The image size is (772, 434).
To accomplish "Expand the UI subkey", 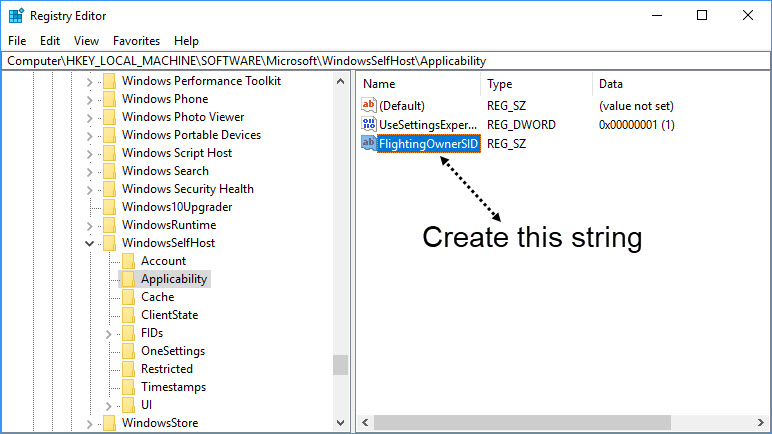I will 108,406.
